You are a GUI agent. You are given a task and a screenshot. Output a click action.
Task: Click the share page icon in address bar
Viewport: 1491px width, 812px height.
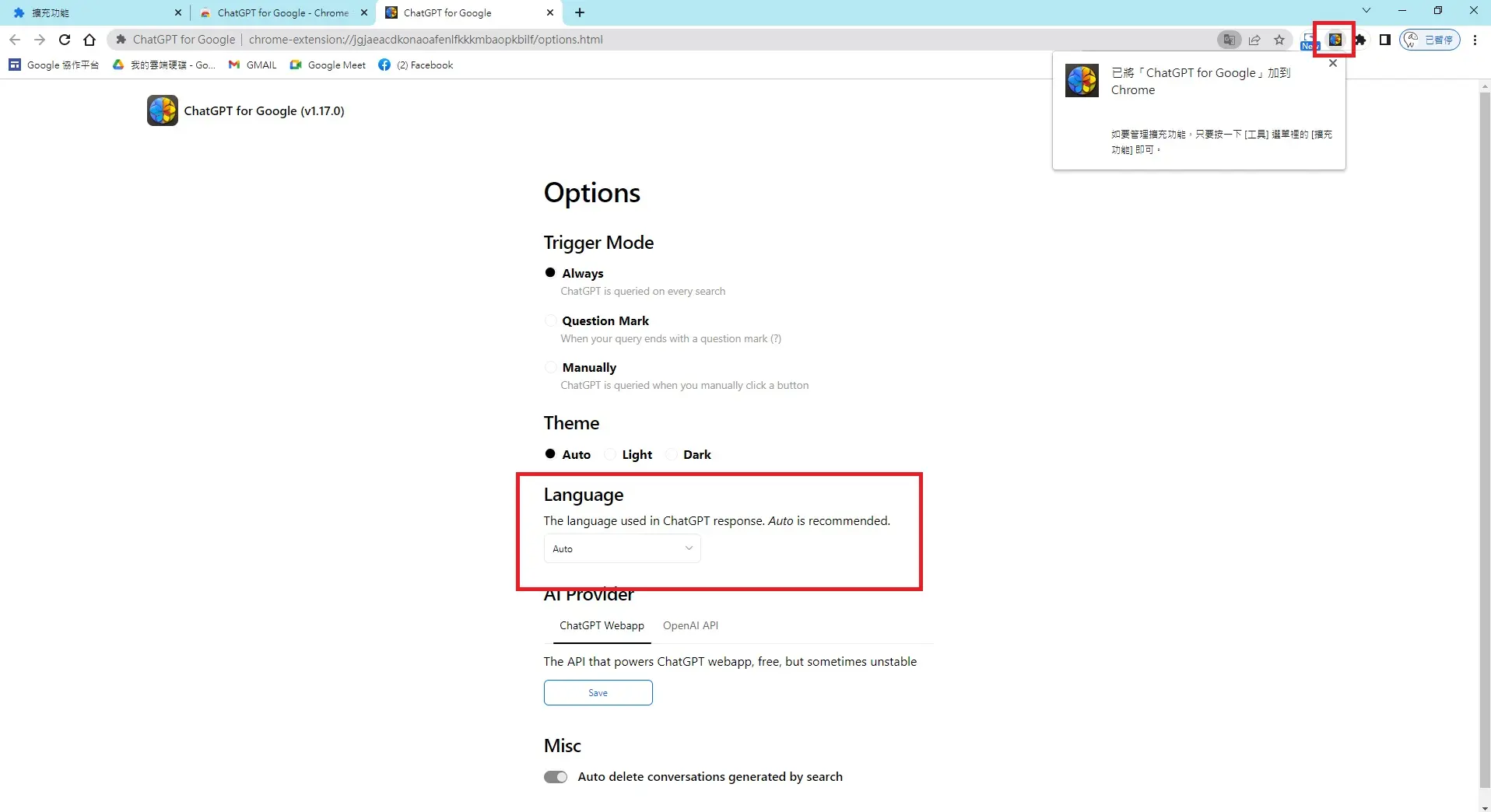pos(1254,40)
